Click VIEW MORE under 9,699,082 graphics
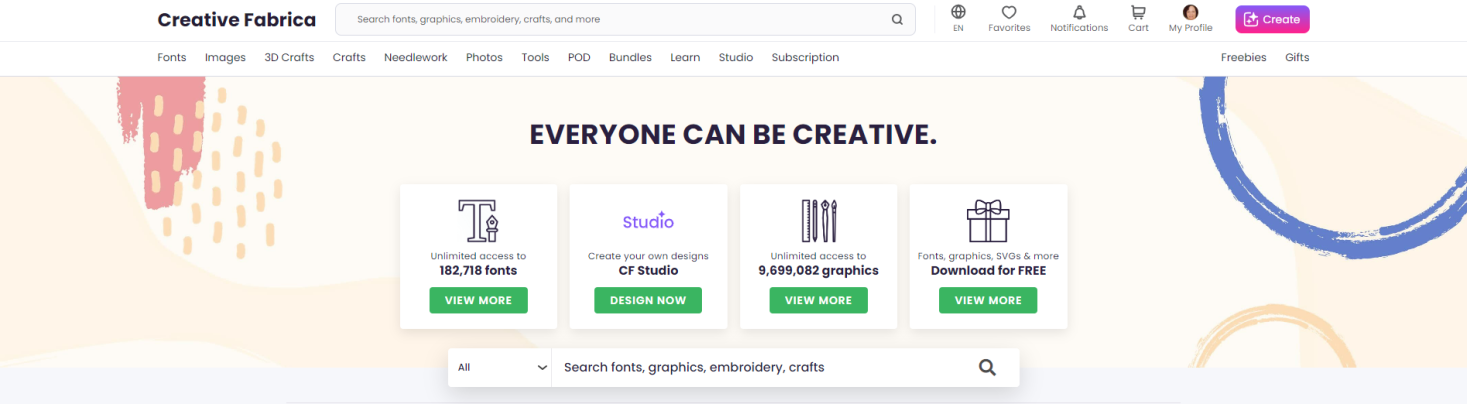The width and height of the screenshot is (1467, 404). click(x=819, y=300)
